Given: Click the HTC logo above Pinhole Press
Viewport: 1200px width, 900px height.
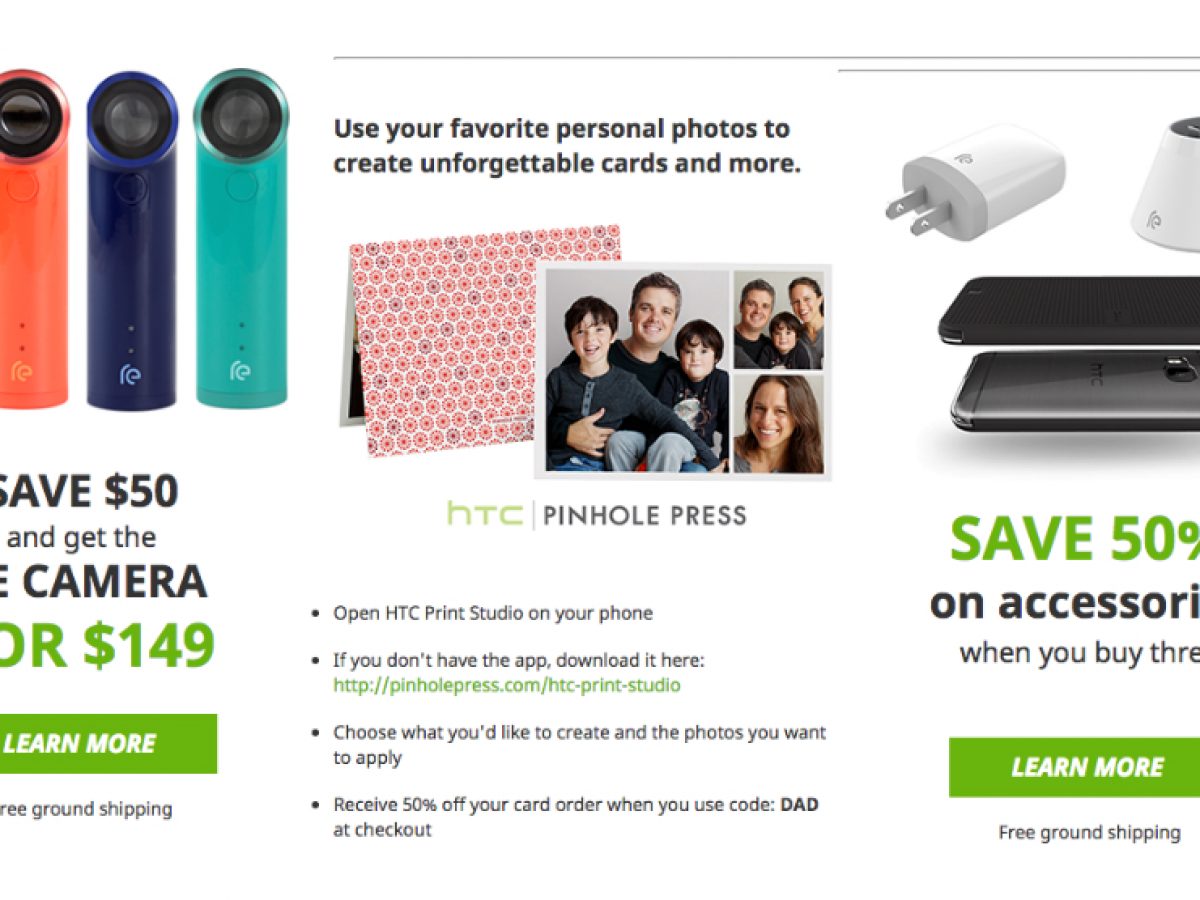Looking at the screenshot, I should coord(484,515).
